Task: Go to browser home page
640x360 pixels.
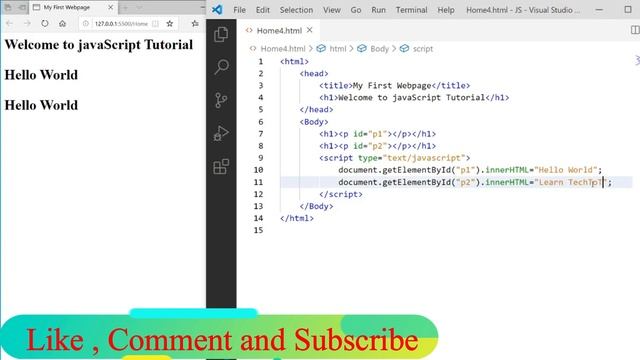Action: point(62,24)
